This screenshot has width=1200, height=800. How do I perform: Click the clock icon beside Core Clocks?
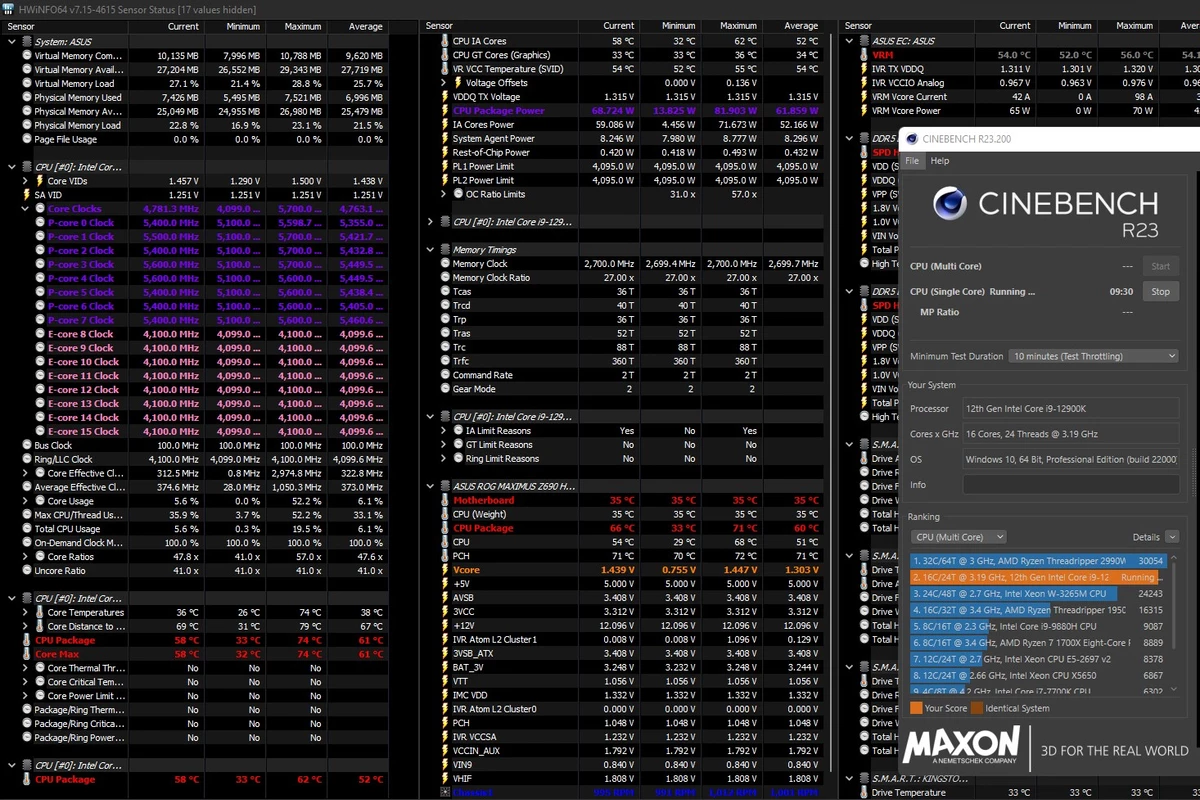coord(39,209)
